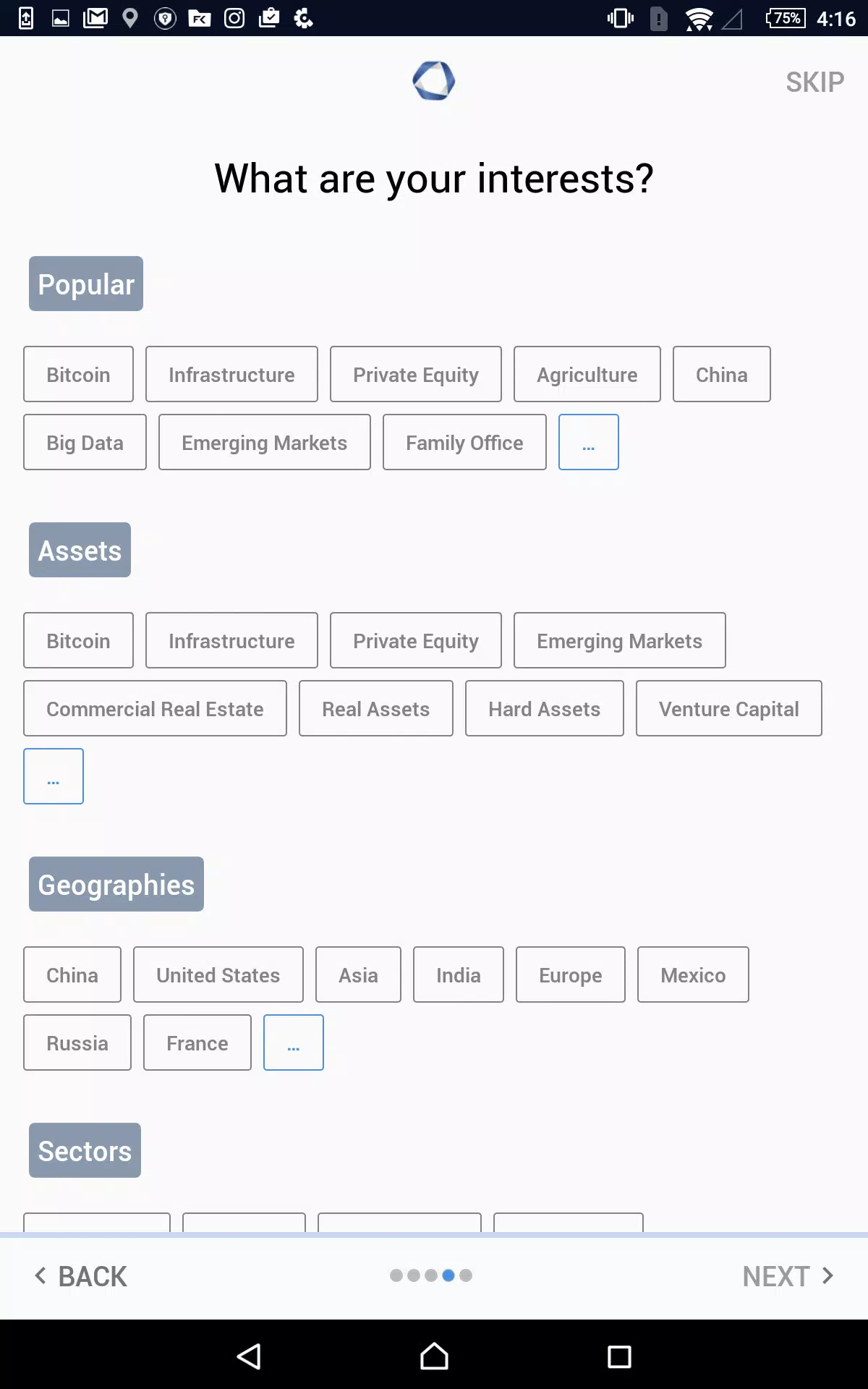Screen dimensions: 868x1389
Task: Tap the Android home navigation icon
Action: pos(434,1356)
